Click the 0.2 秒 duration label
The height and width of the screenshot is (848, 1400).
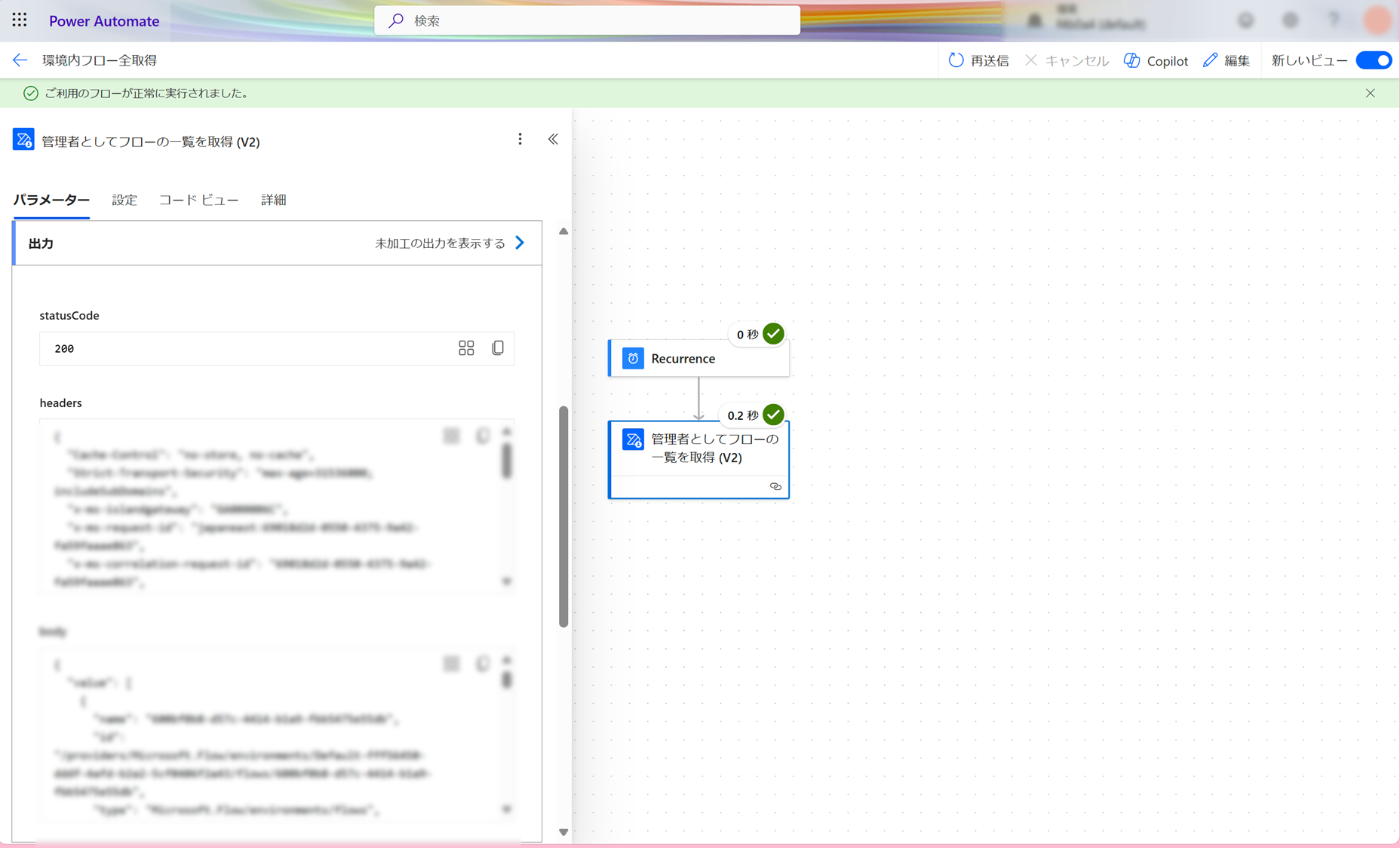coord(743,415)
